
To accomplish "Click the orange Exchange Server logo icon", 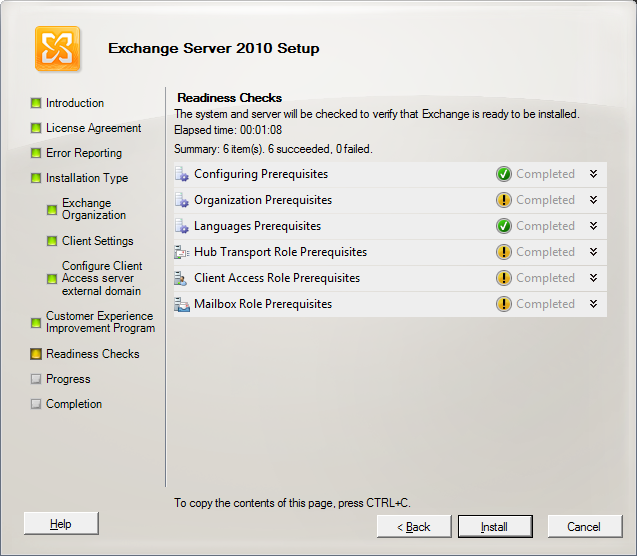I will click(x=57, y=49).
